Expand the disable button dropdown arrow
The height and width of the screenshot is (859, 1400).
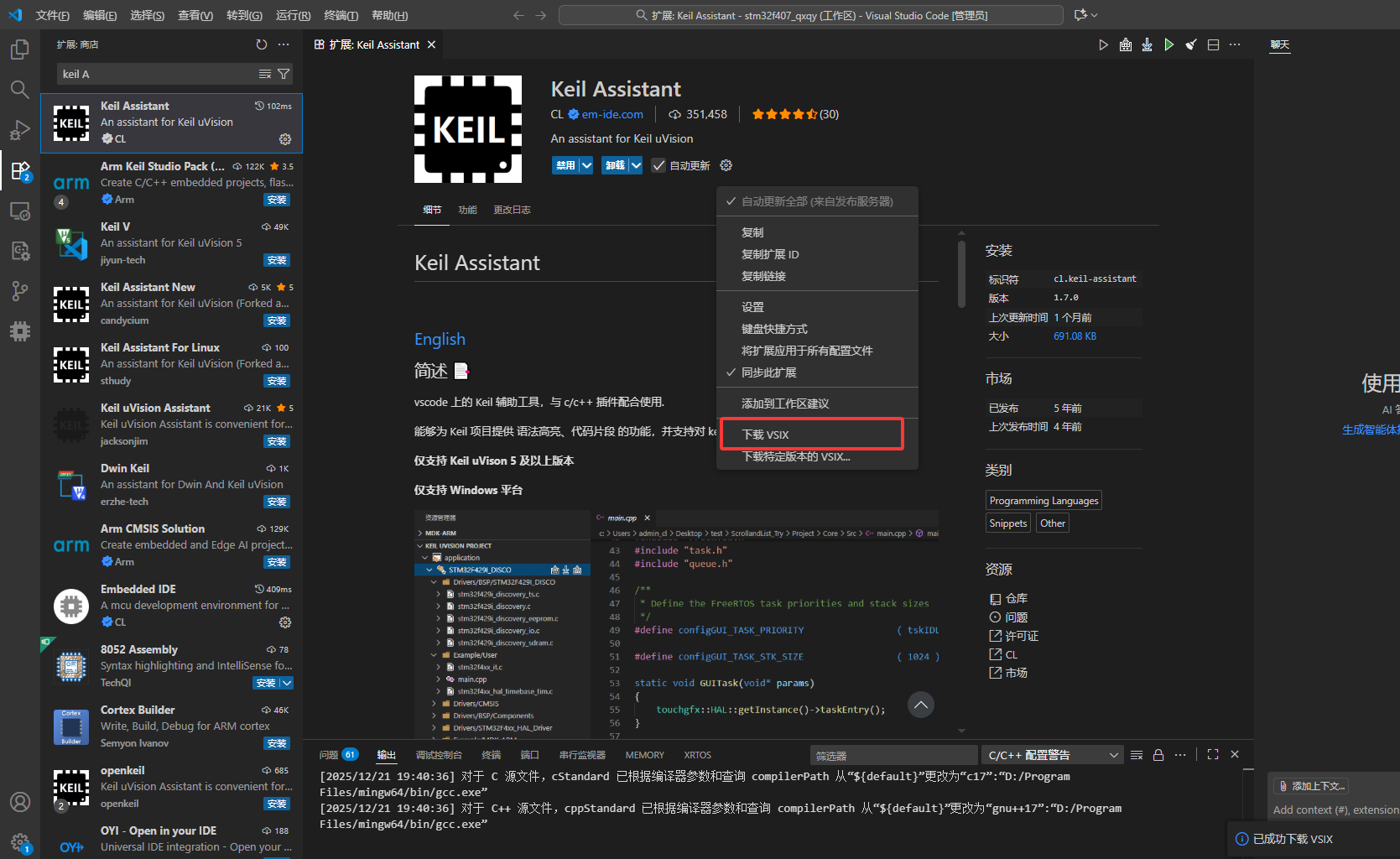pyautogui.click(x=586, y=165)
